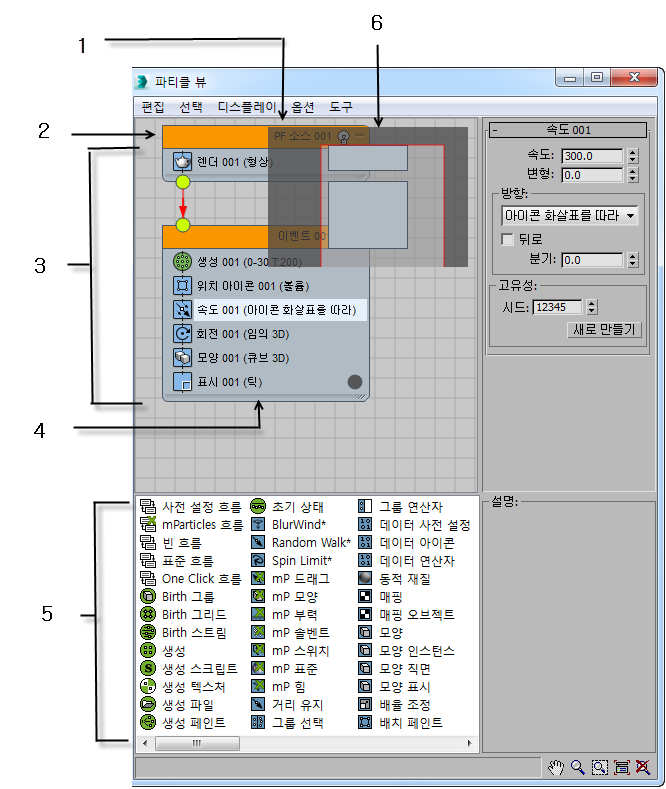666x789 pixels.
Task: Select Birth 스트림 operator in depot
Action: 183,633
